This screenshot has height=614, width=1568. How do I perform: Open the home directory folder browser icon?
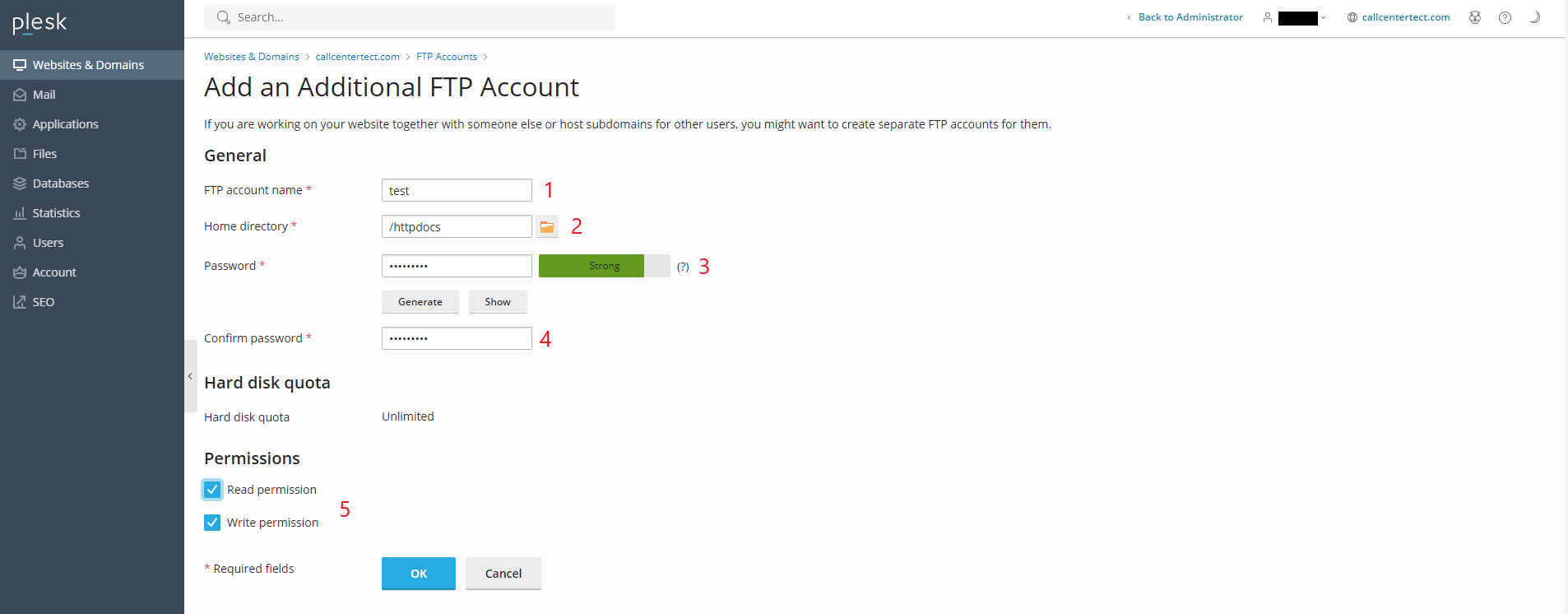547,226
